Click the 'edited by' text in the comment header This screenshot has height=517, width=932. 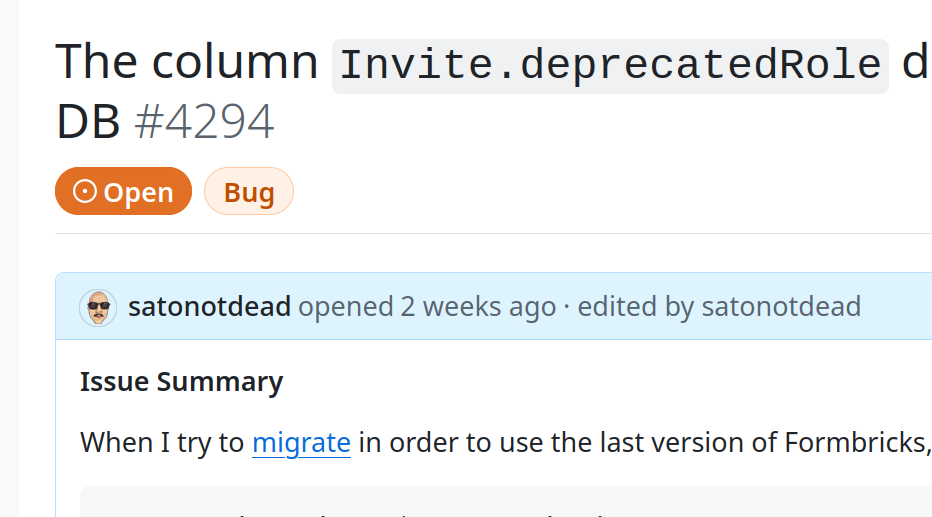coord(635,306)
